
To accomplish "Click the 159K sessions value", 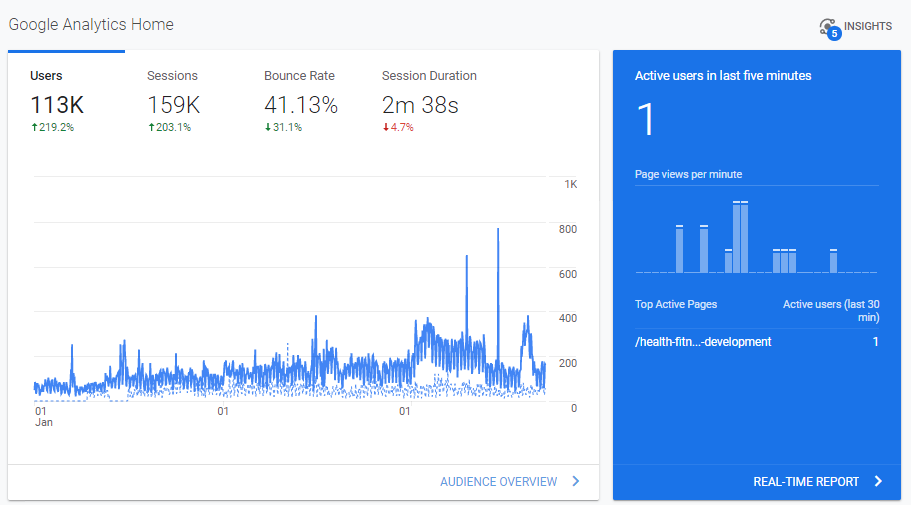I will (174, 105).
